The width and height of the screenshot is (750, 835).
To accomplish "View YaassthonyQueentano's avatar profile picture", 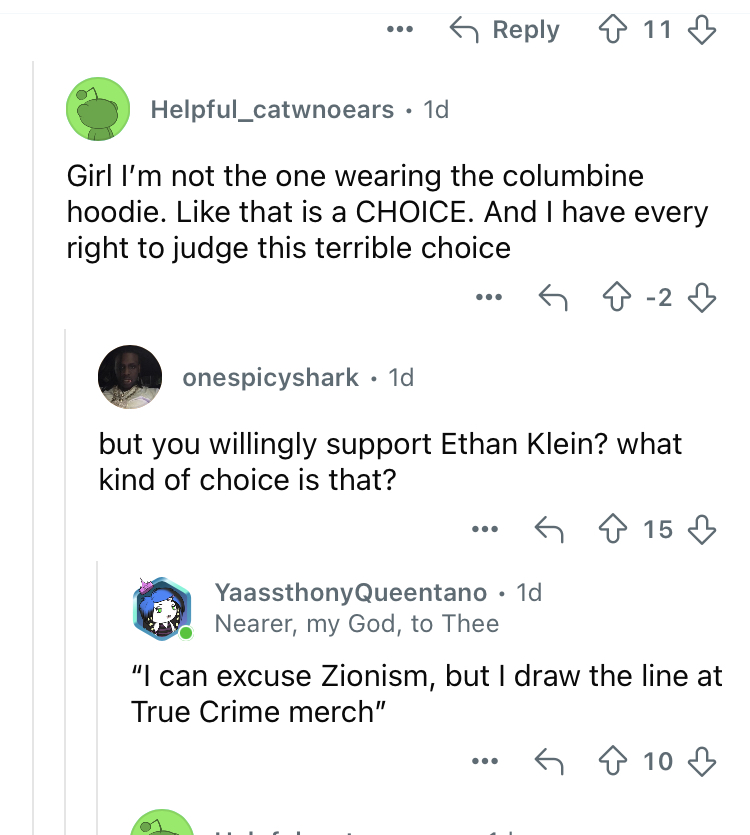I will [162, 609].
